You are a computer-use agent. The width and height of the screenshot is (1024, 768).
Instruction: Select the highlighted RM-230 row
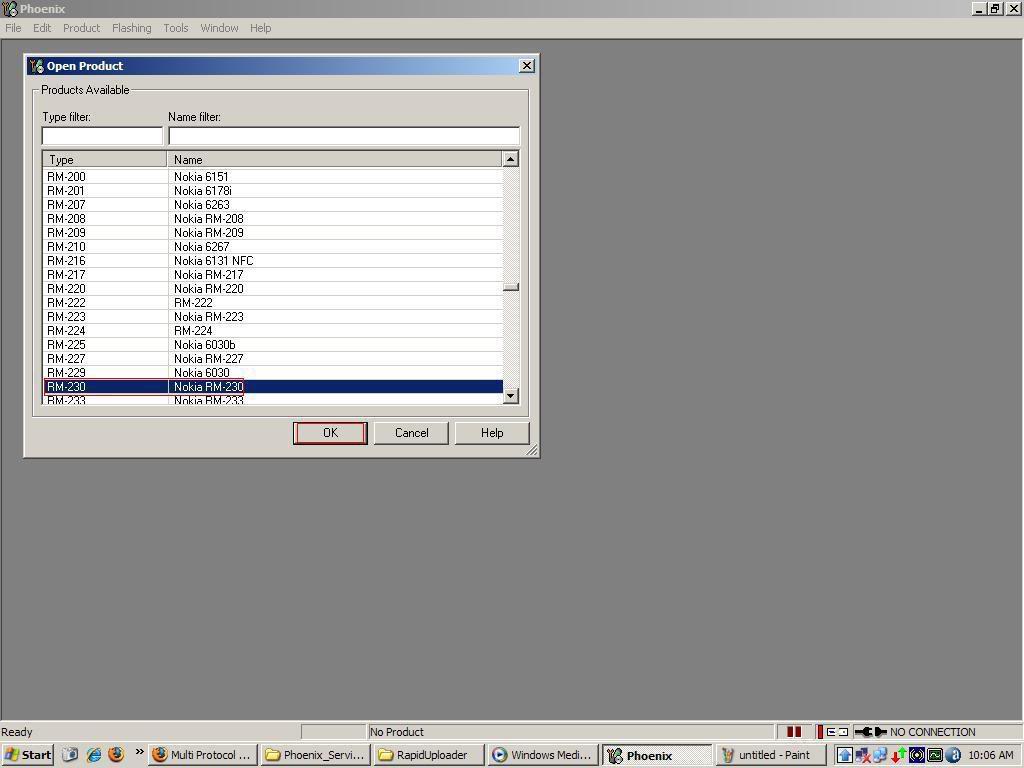click(x=273, y=387)
